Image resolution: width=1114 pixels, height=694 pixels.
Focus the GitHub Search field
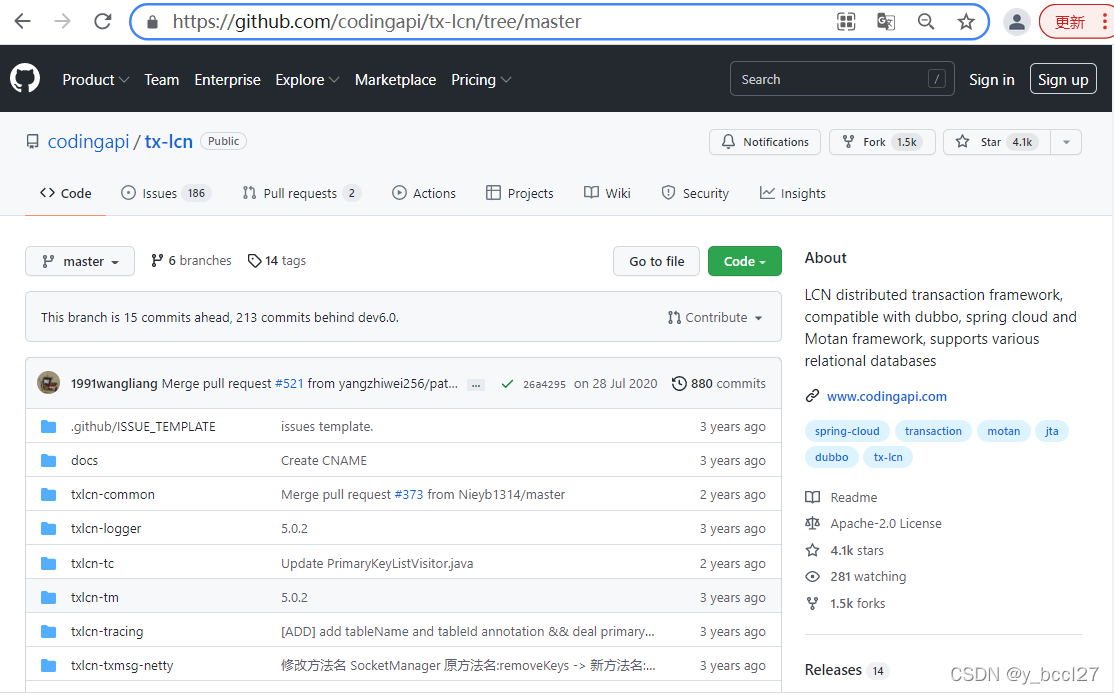[842, 79]
